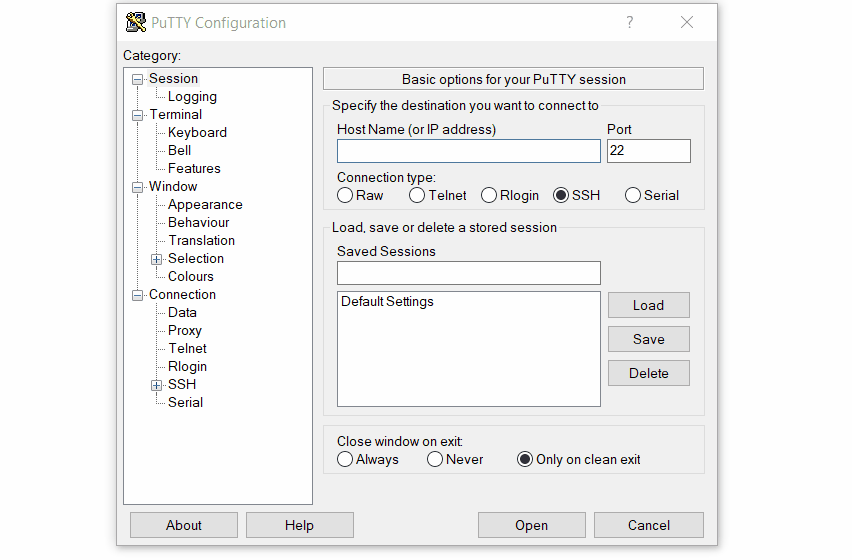Close the PuTTY Configuration dialog
The image size is (852, 560).
(687, 22)
